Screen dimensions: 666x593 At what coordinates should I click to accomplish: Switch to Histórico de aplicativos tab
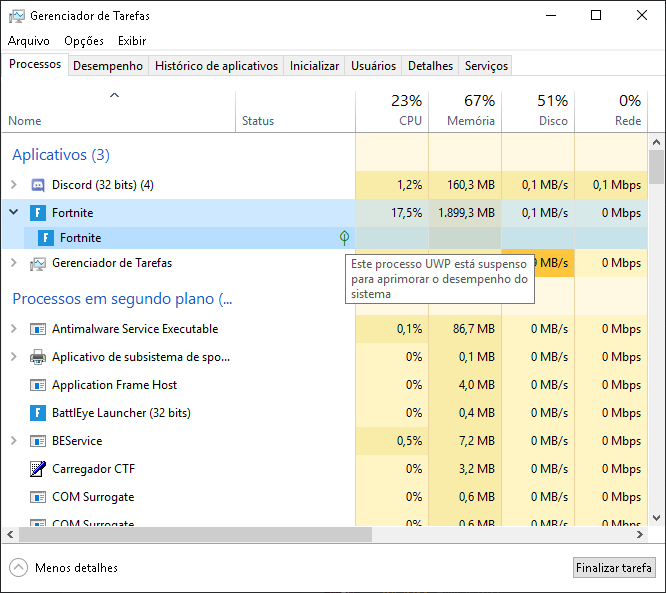click(x=216, y=66)
